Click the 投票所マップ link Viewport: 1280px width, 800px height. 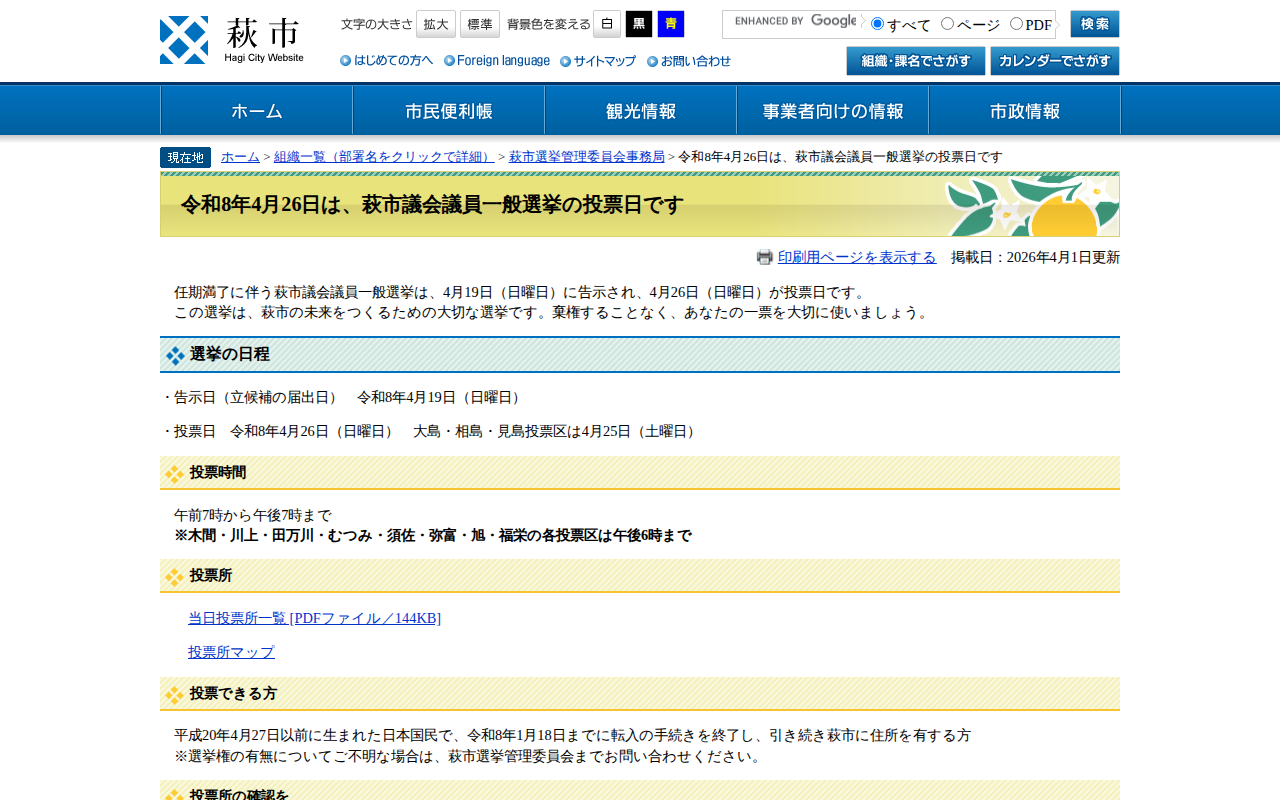[231, 651]
